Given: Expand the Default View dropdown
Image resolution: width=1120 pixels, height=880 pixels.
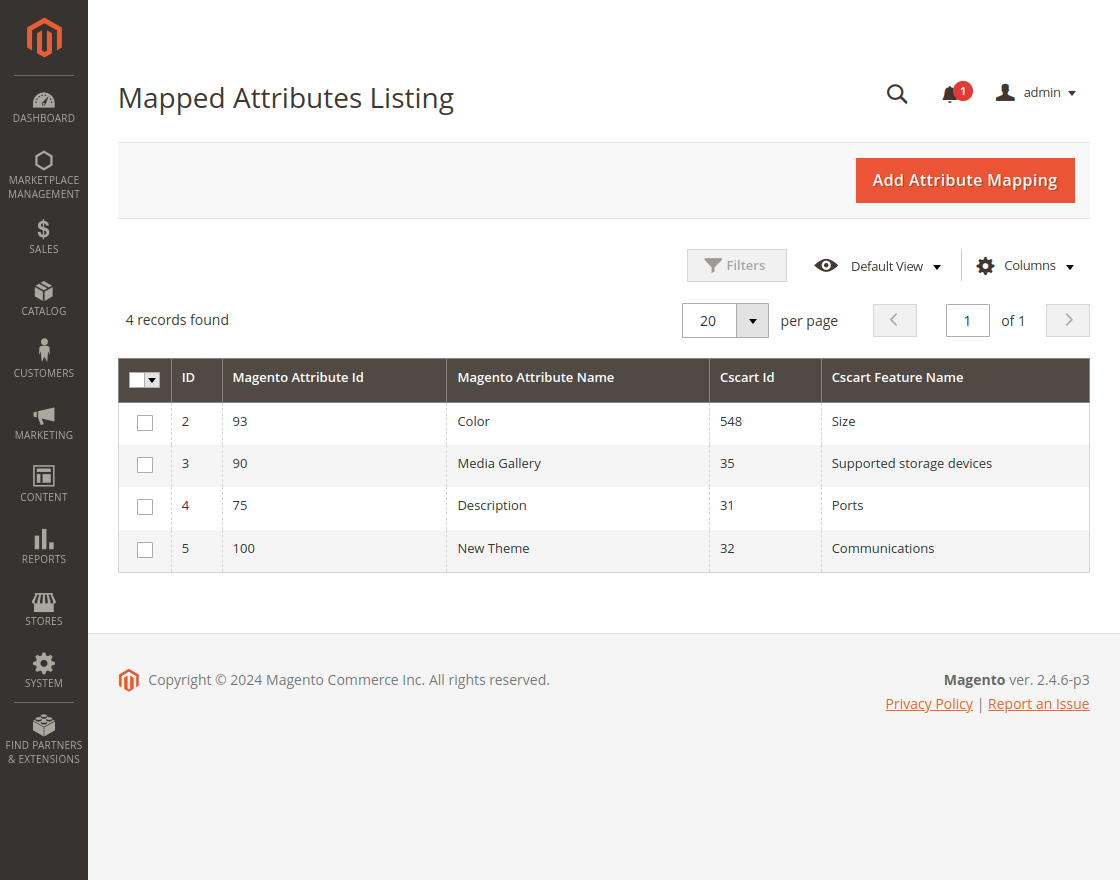Looking at the screenshot, I should coord(878,266).
